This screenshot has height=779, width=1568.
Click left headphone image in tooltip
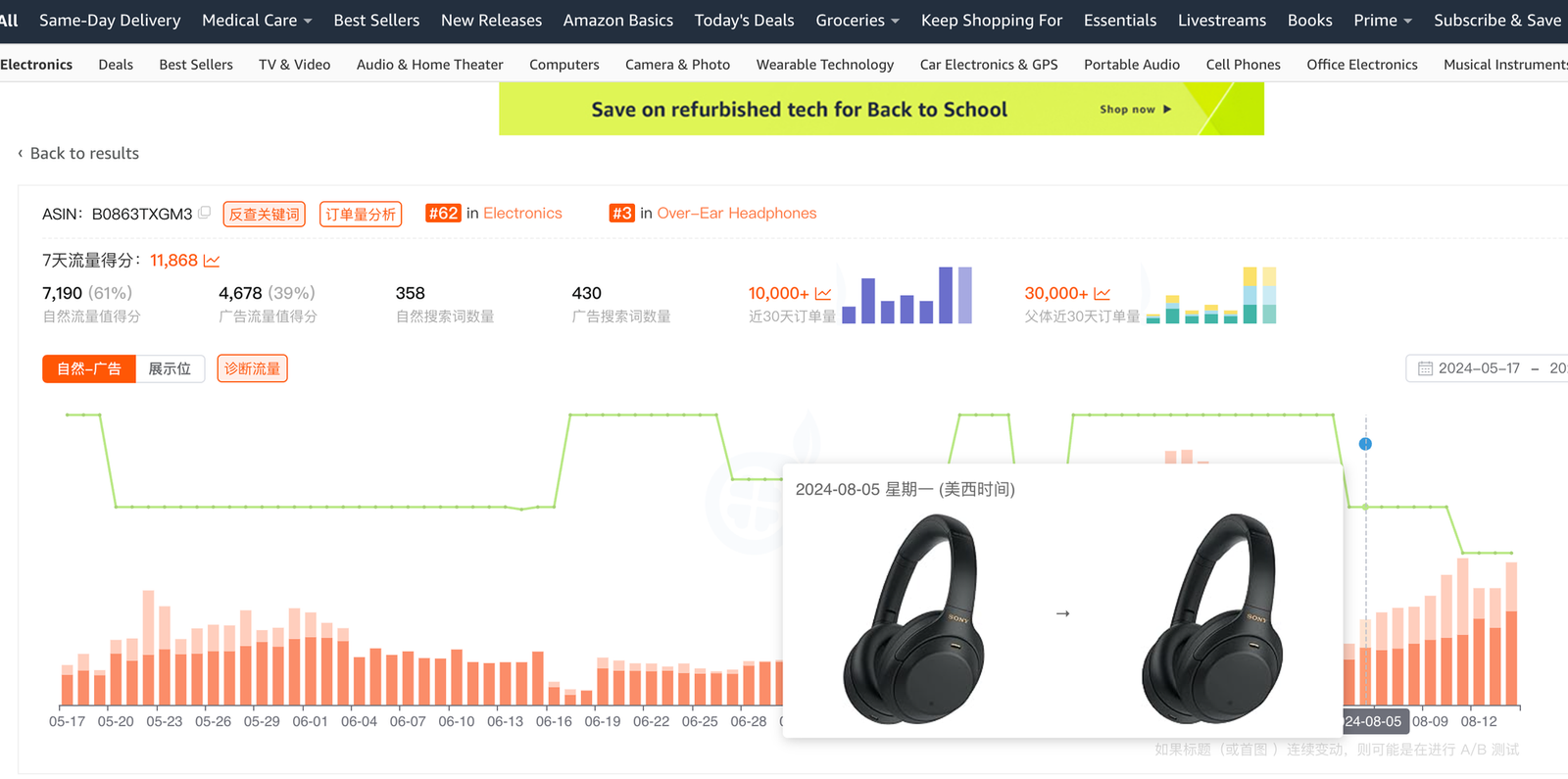pyautogui.click(x=913, y=619)
